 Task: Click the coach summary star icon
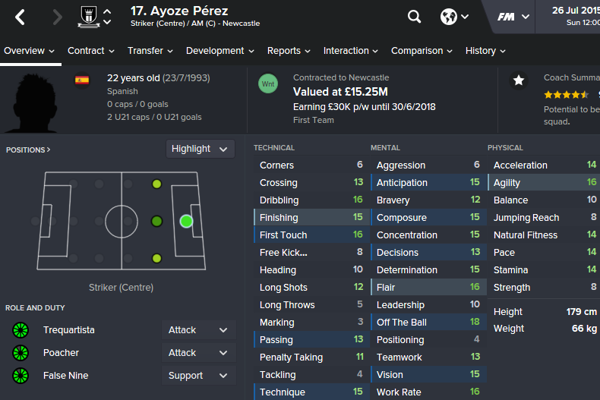pyautogui.click(x=519, y=80)
